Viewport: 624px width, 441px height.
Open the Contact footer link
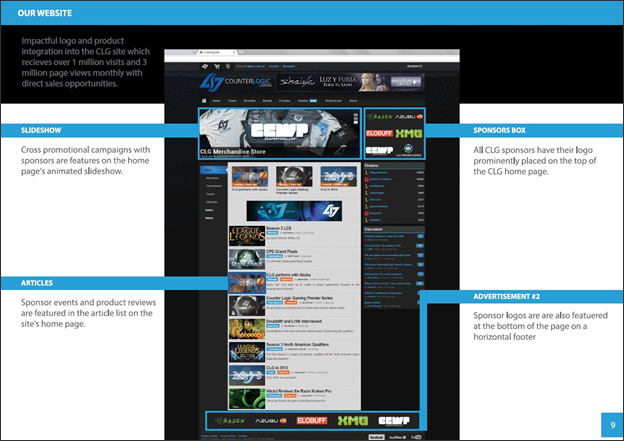(x=242, y=436)
